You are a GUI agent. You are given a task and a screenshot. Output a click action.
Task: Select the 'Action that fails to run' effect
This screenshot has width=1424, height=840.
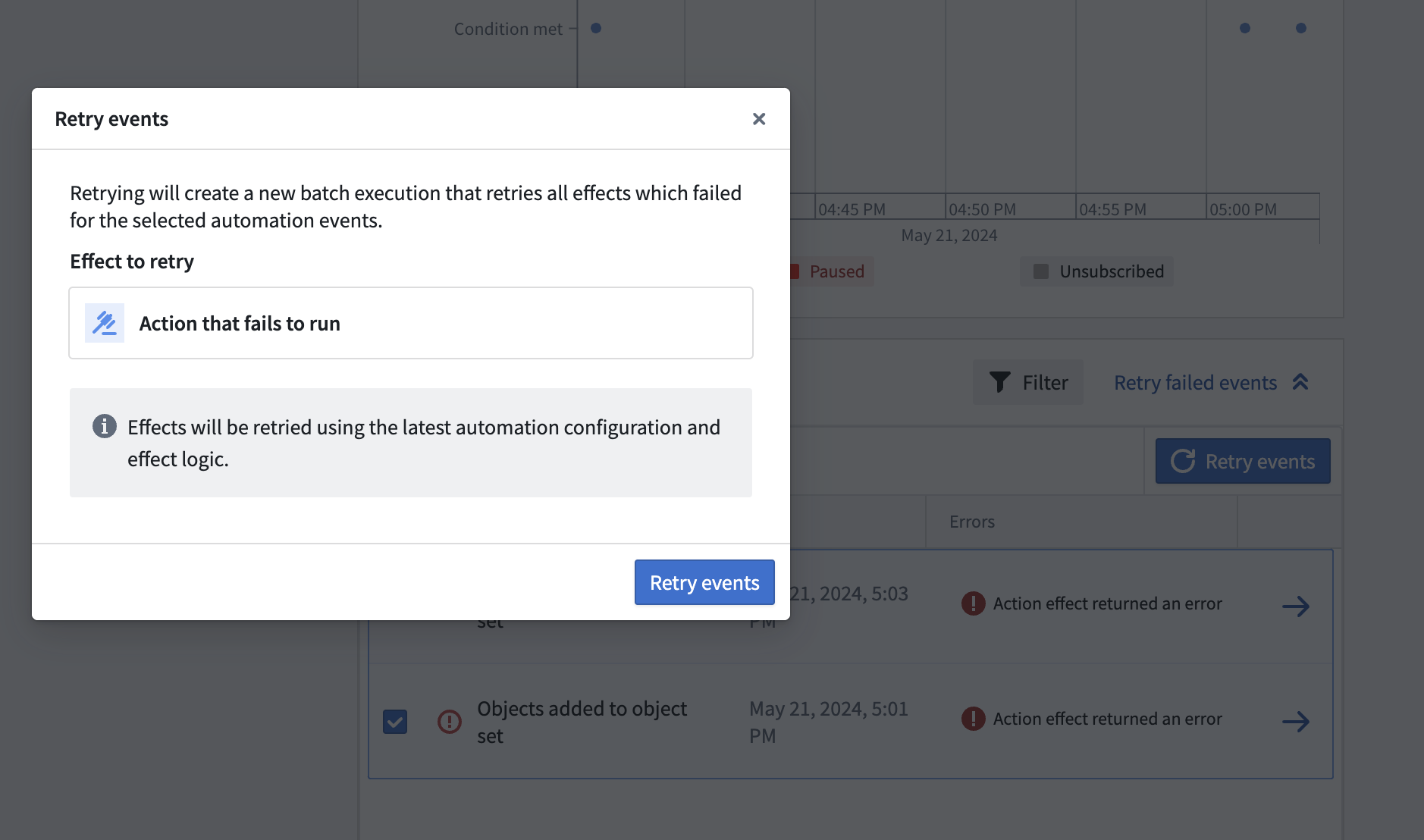[411, 323]
